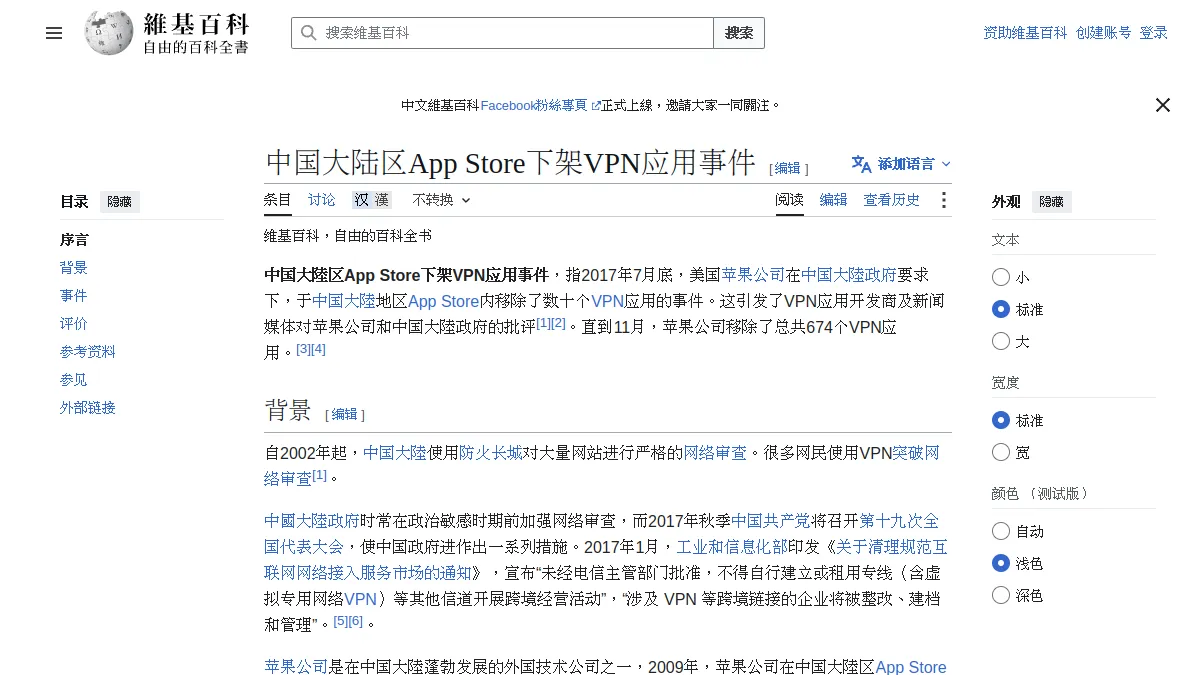The width and height of the screenshot is (1200, 675).
Task: Open the 苹果公司 link in lead paragraph
Action: coord(753,275)
